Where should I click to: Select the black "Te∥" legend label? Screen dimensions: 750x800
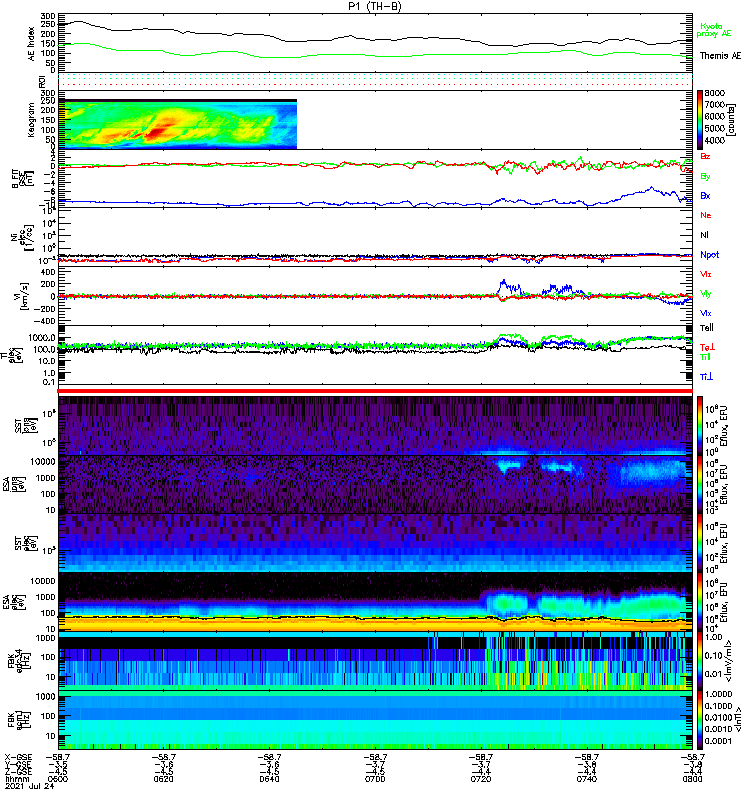tap(707, 328)
